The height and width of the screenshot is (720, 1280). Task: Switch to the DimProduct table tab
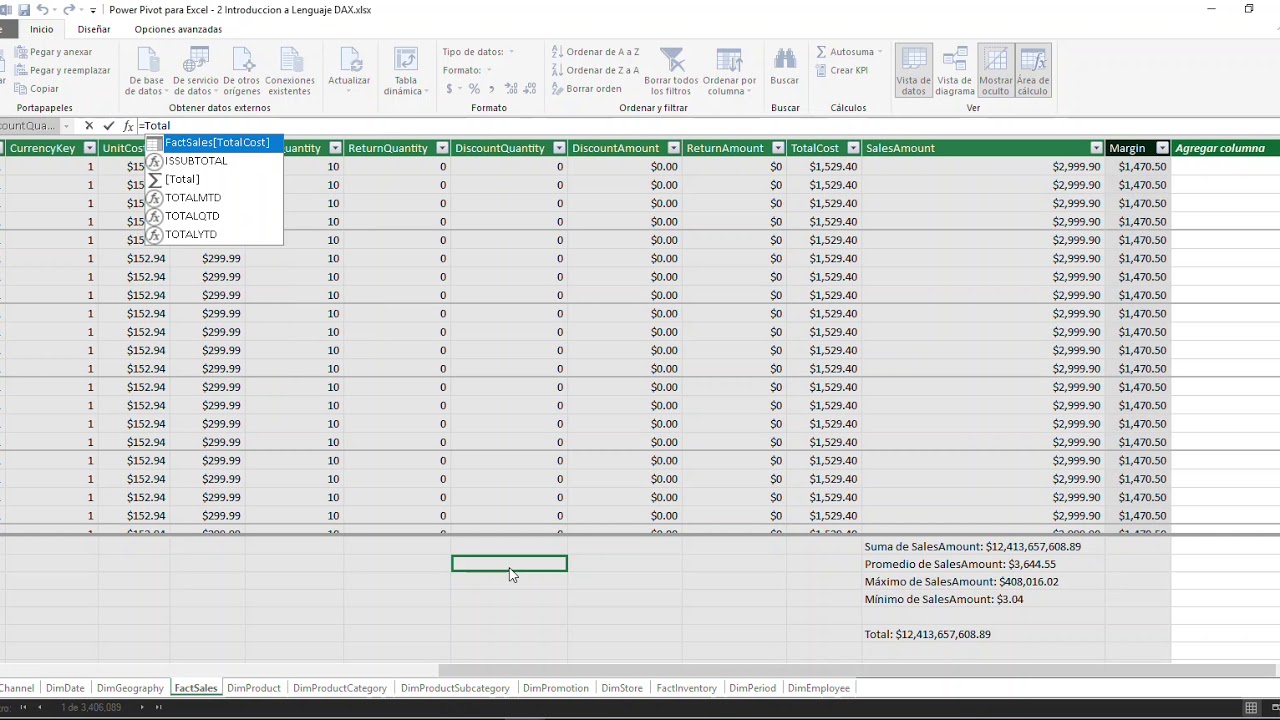coord(254,688)
